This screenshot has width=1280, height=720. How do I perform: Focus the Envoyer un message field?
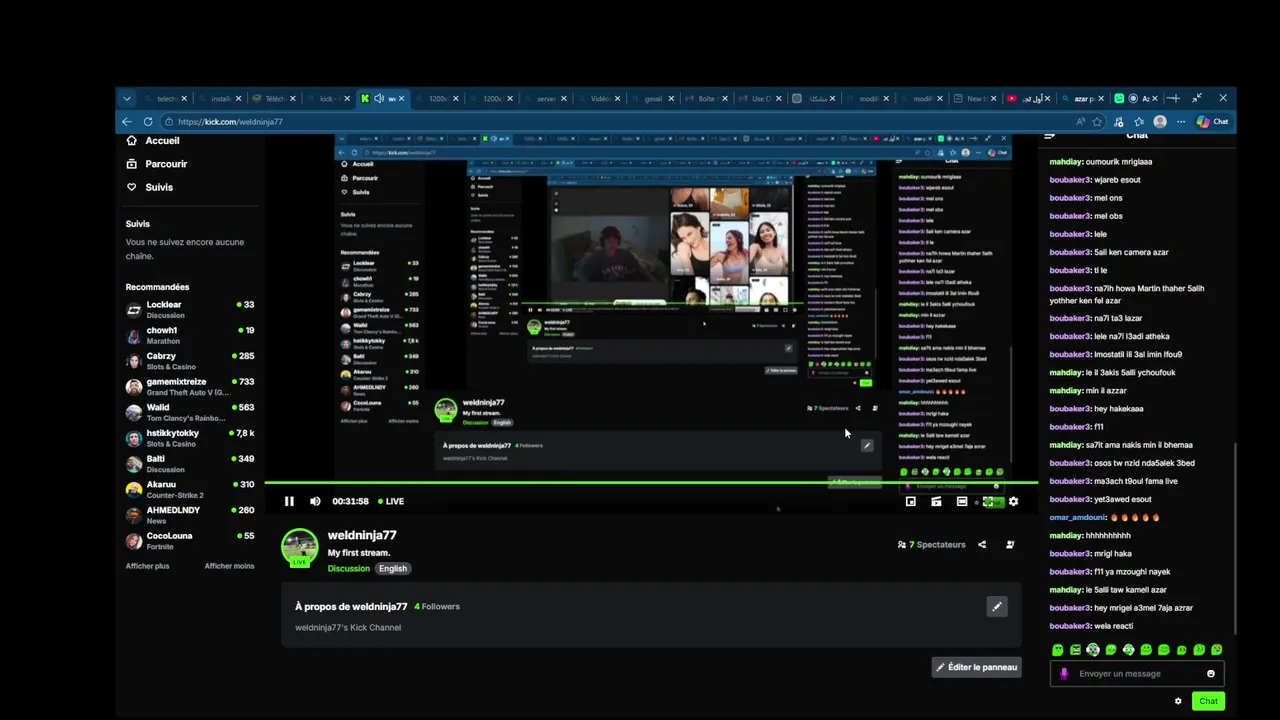tap(1137, 674)
